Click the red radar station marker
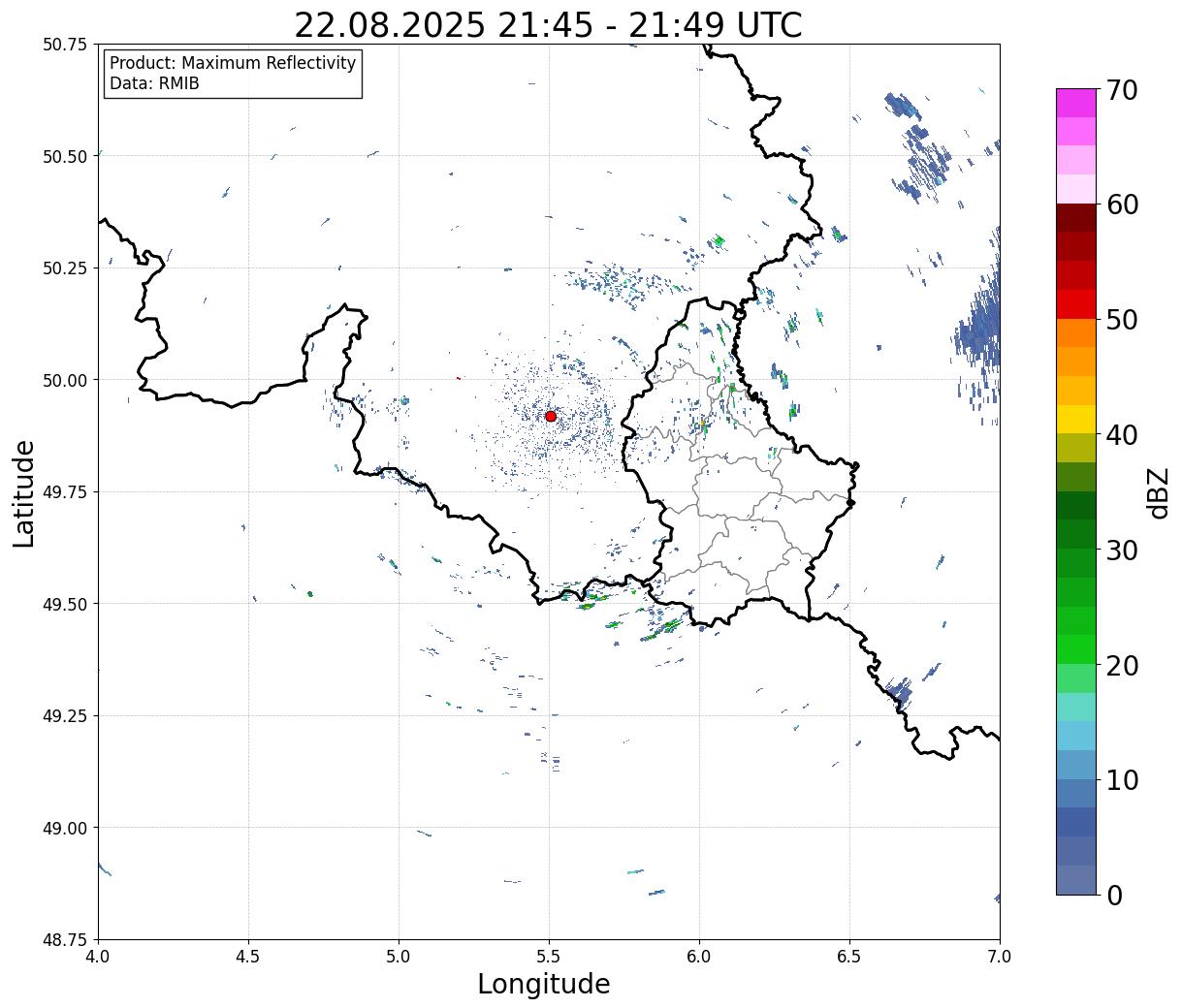Image resolution: width=1182 pixels, height=1008 pixels. tap(551, 416)
